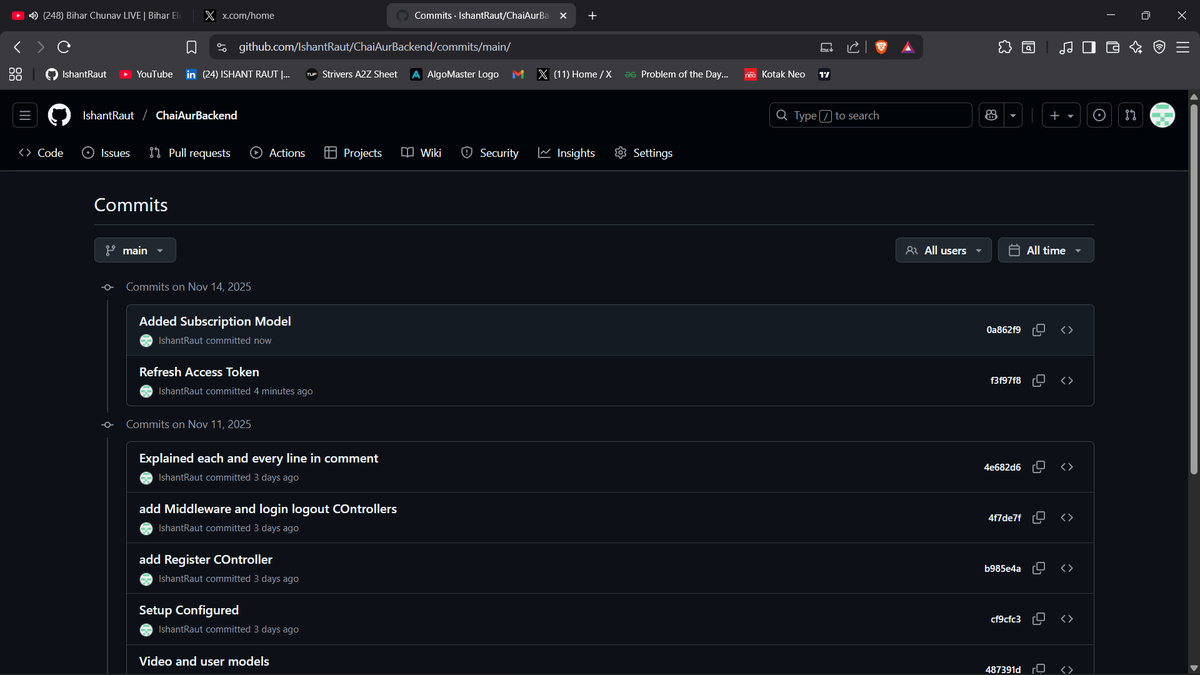Click the GitHub Octocat logo

click(x=60, y=115)
